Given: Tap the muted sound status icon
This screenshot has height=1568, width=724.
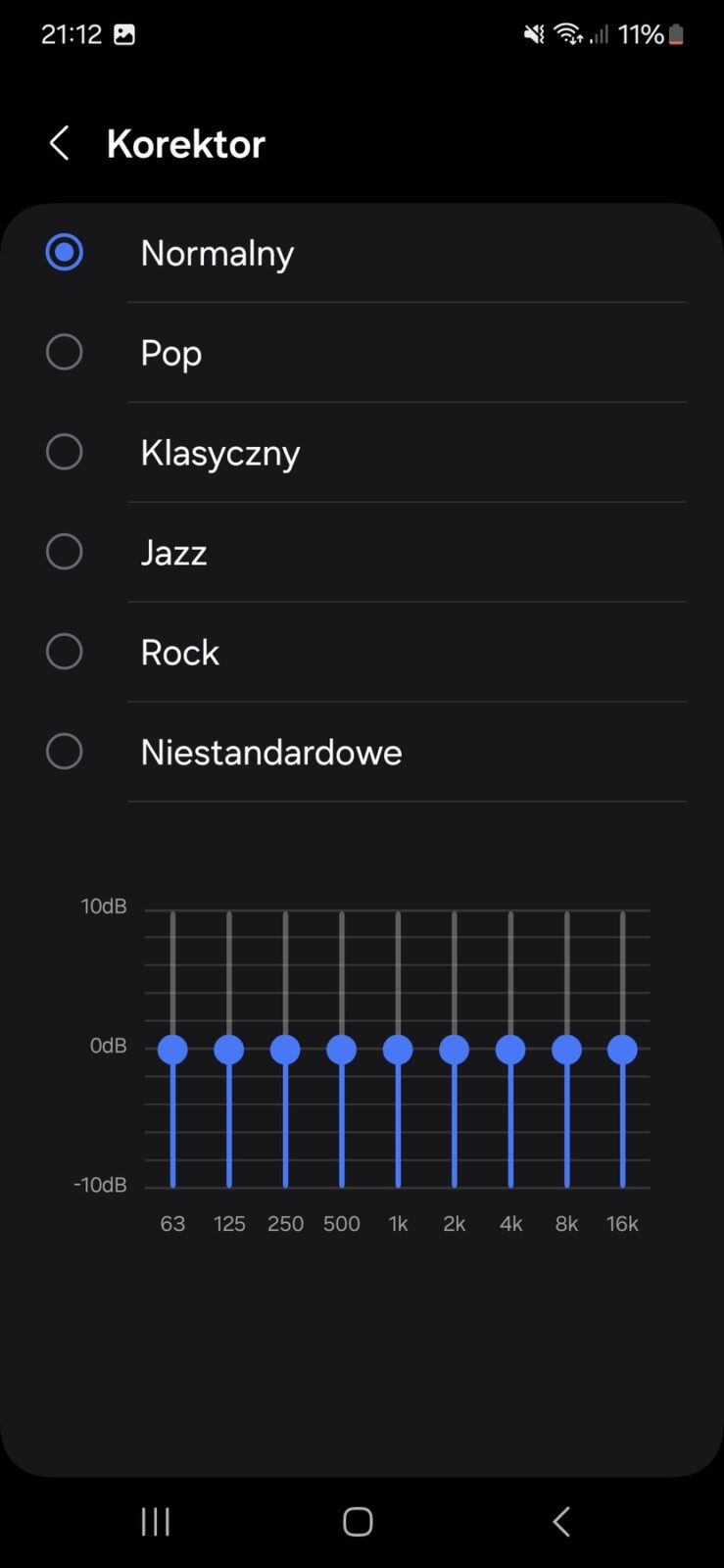Looking at the screenshot, I should (534, 35).
